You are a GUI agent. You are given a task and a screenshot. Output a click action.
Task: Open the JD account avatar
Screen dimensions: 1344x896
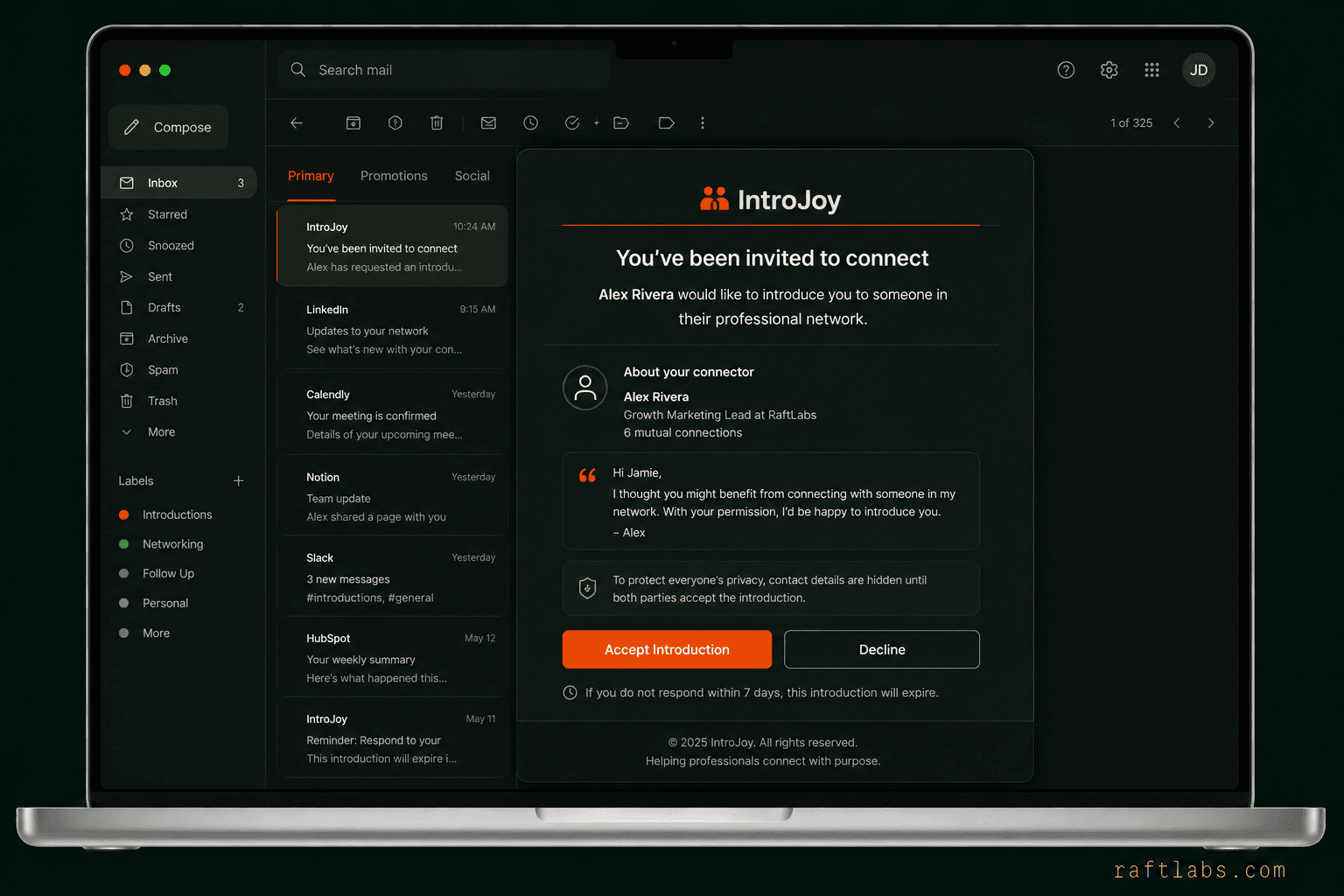(1199, 70)
